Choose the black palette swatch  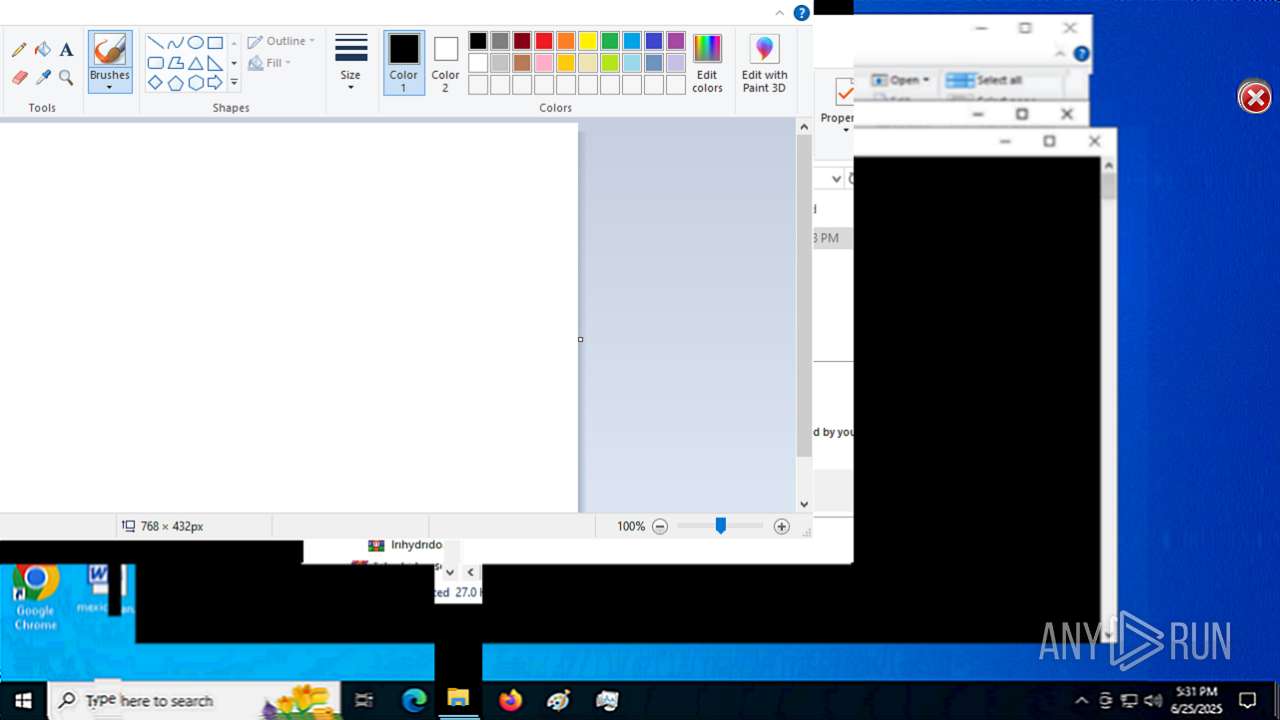click(x=478, y=41)
